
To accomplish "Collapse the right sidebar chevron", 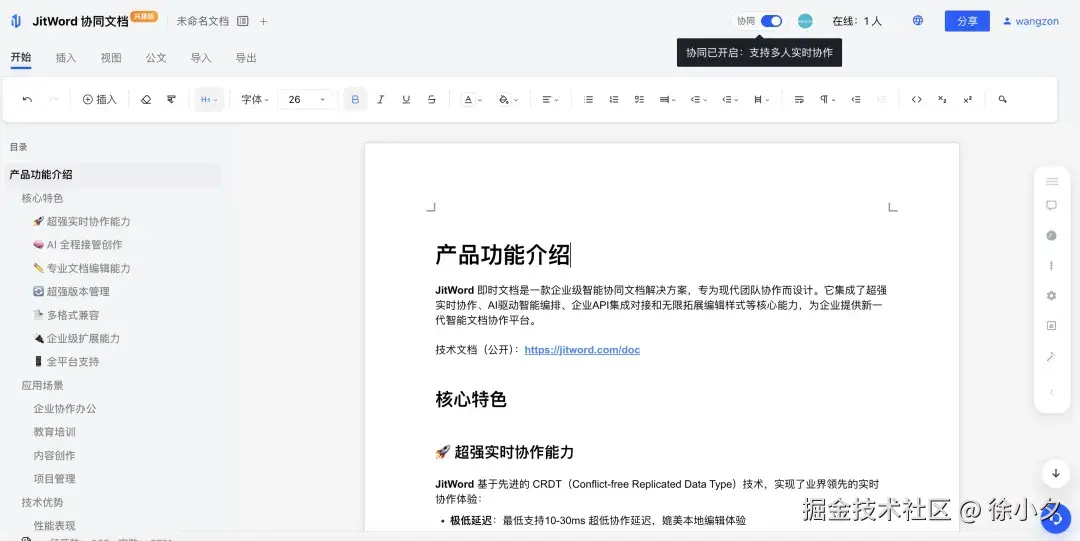I will point(1051,392).
